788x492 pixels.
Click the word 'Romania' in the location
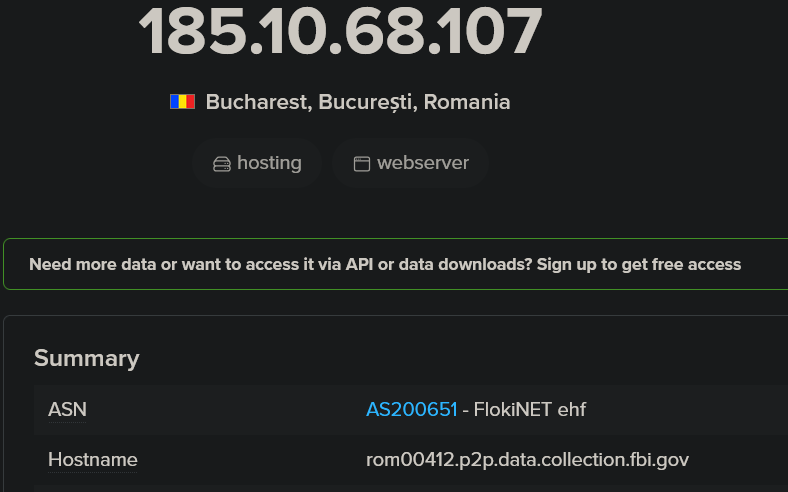(467, 102)
